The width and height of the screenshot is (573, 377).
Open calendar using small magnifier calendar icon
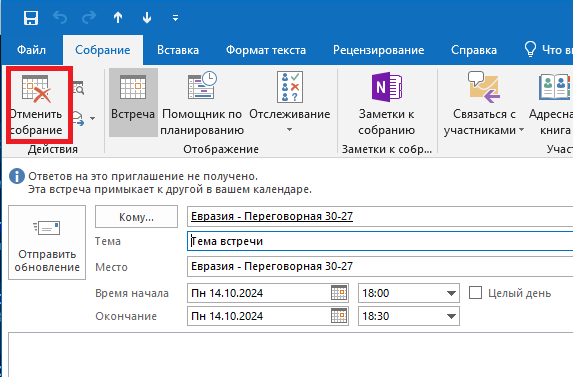(79, 88)
